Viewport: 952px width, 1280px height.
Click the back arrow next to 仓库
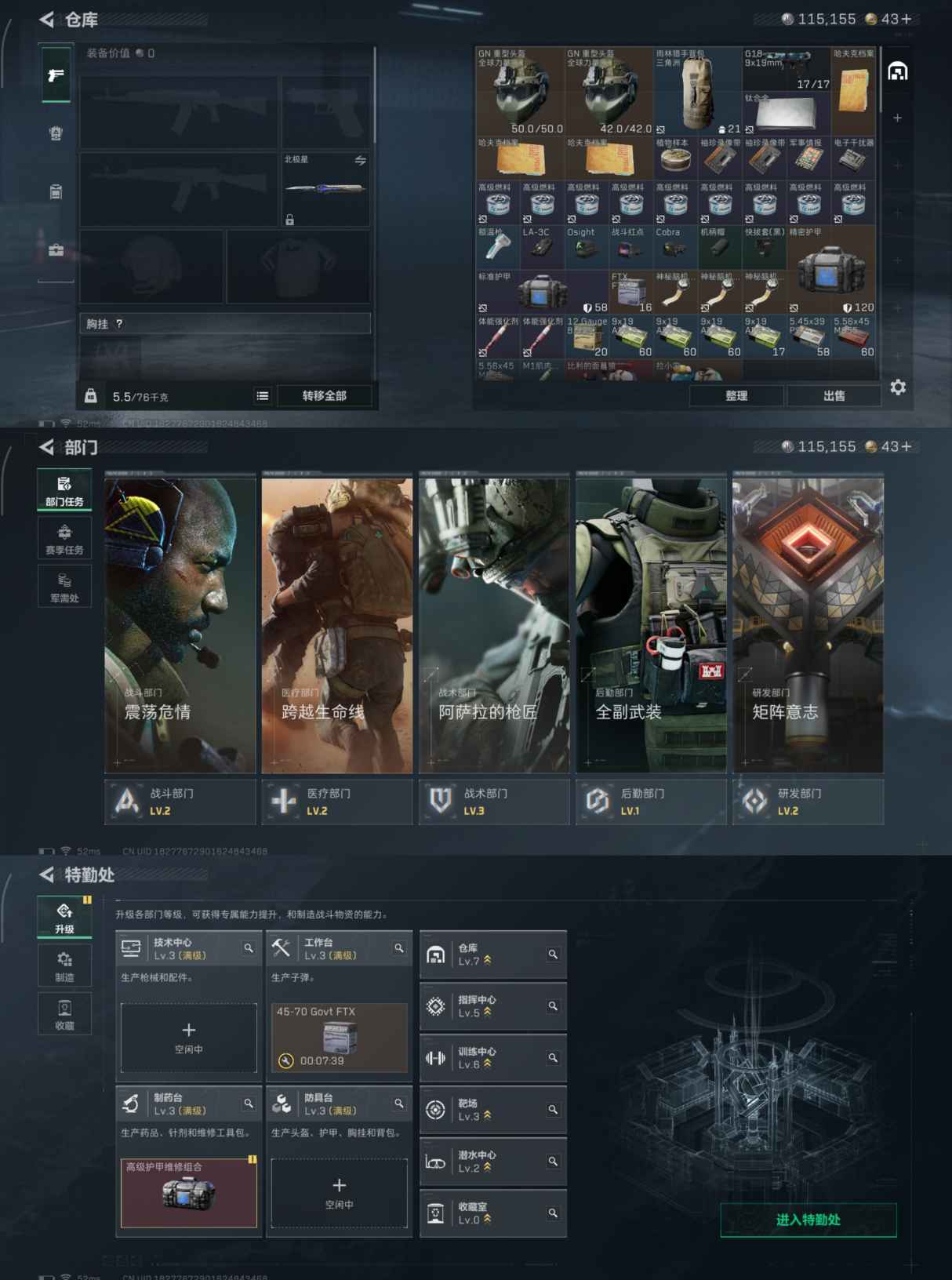(47, 20)
